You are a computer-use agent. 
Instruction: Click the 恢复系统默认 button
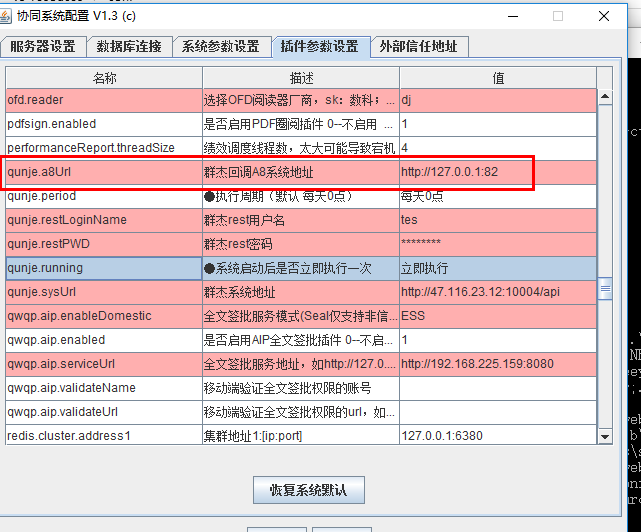click(x=309, y=489)
